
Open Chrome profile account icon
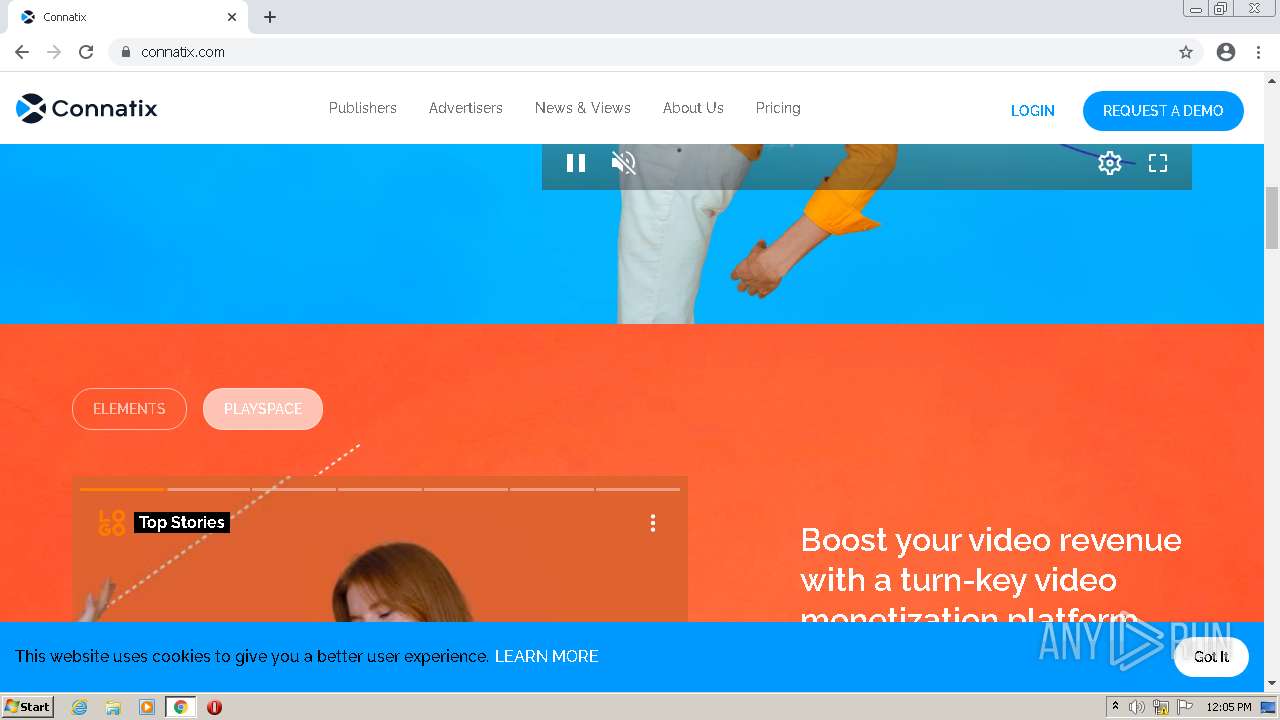1226,52
